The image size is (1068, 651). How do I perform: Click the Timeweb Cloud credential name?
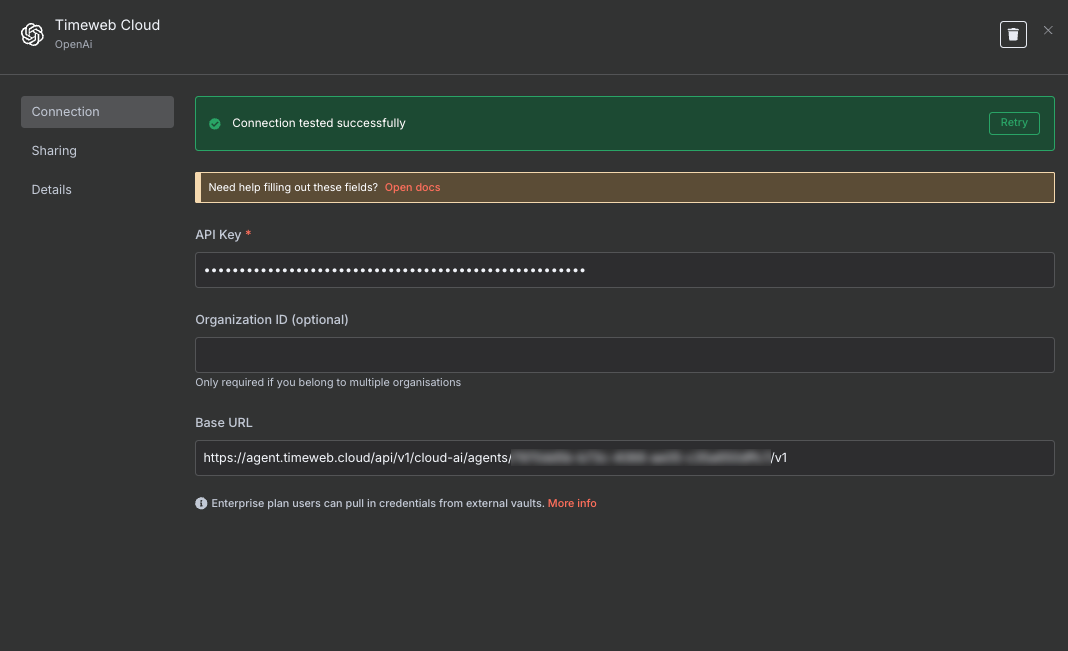[107, 25]
